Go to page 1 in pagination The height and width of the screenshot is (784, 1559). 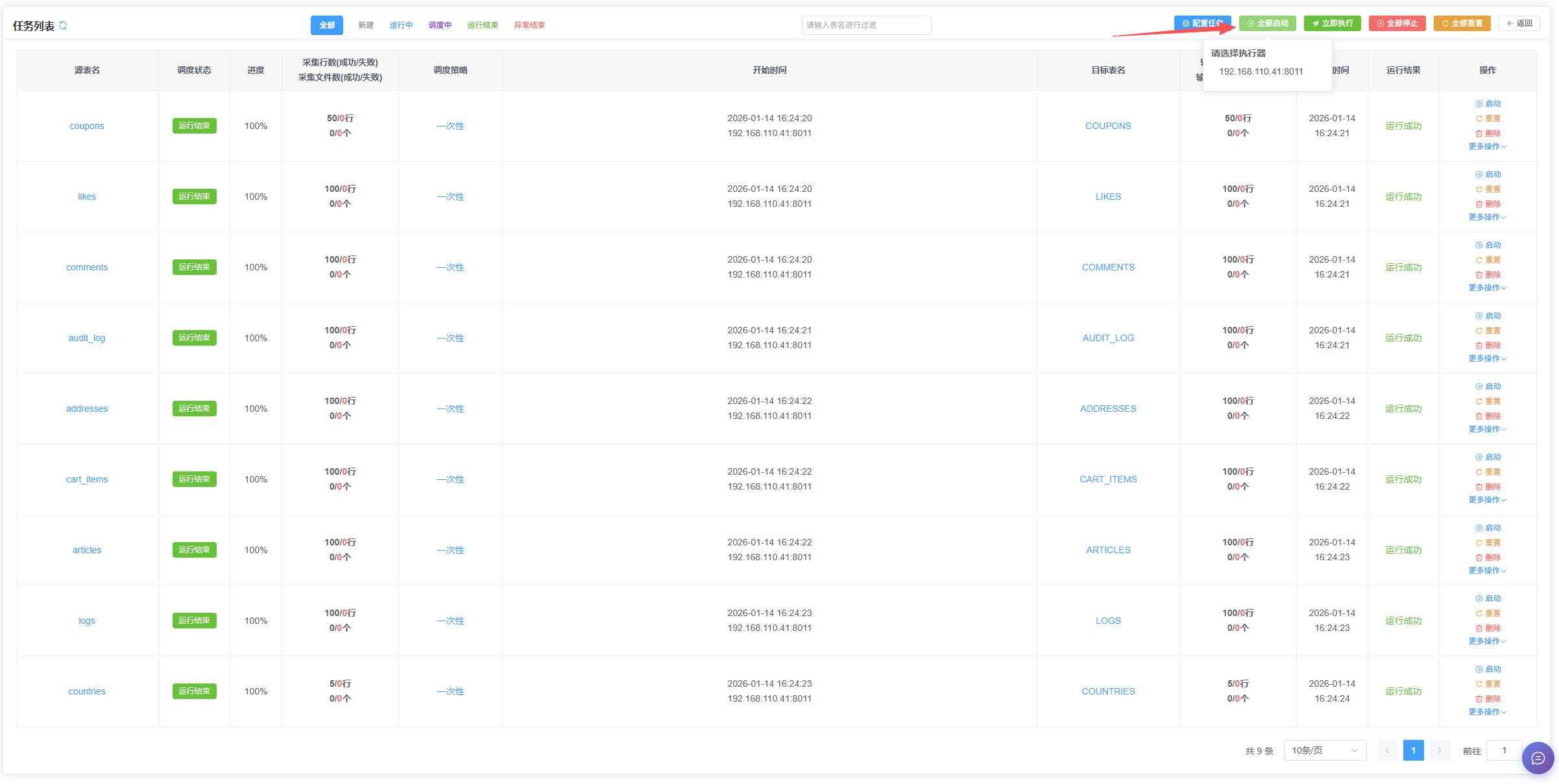pos(1414,750)
